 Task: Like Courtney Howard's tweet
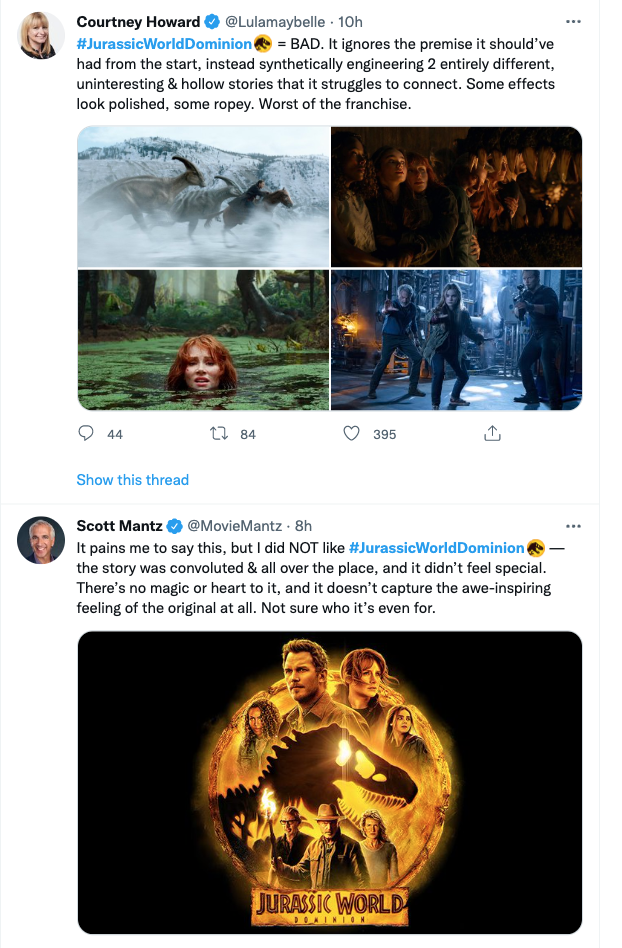coord(352,434)
